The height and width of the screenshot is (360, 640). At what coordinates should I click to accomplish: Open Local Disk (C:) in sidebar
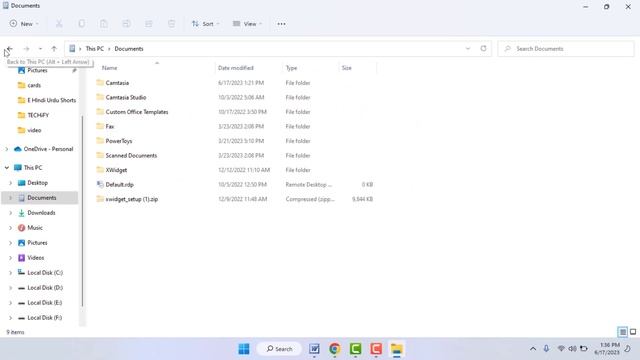tap(45, 273)
